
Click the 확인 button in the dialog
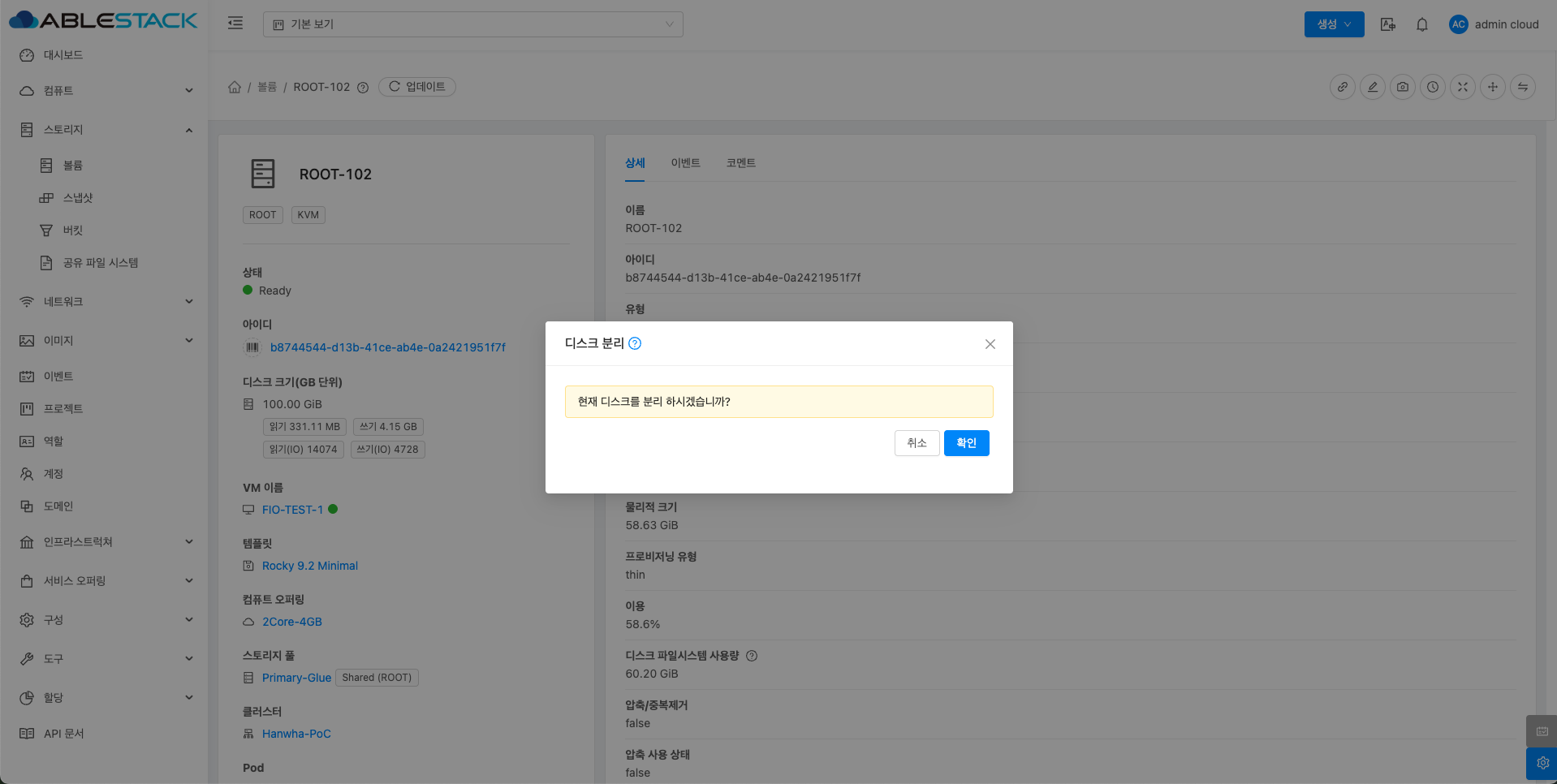pos(966,443)
